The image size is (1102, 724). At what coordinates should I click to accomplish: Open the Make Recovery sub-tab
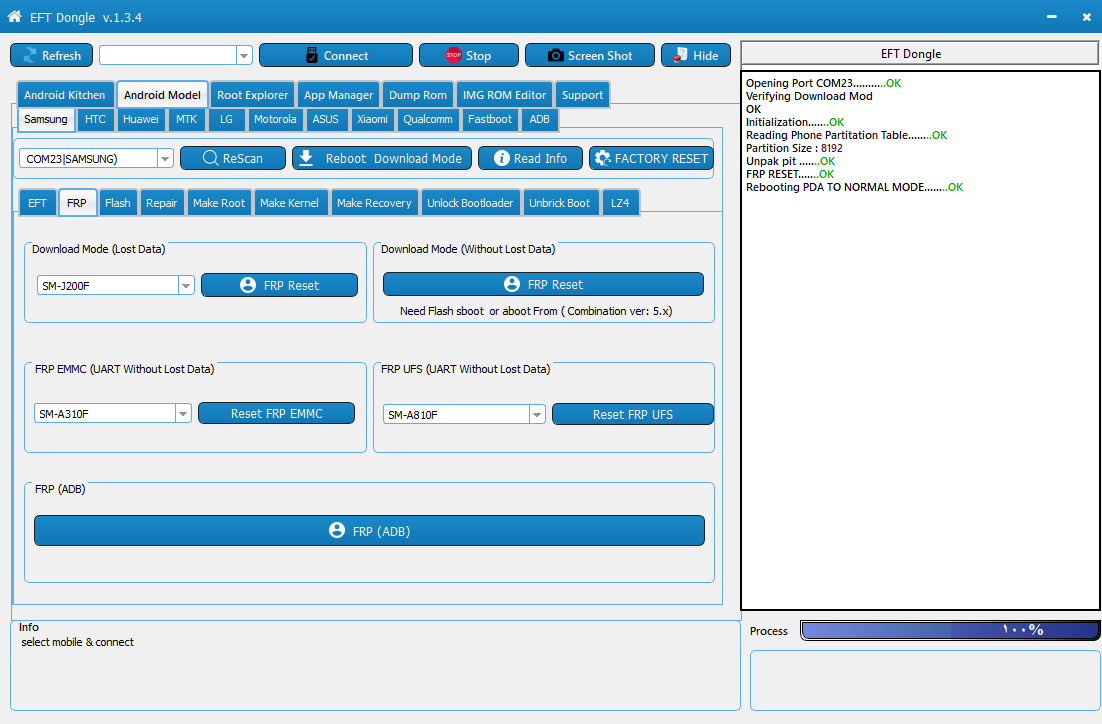[374, 203]
